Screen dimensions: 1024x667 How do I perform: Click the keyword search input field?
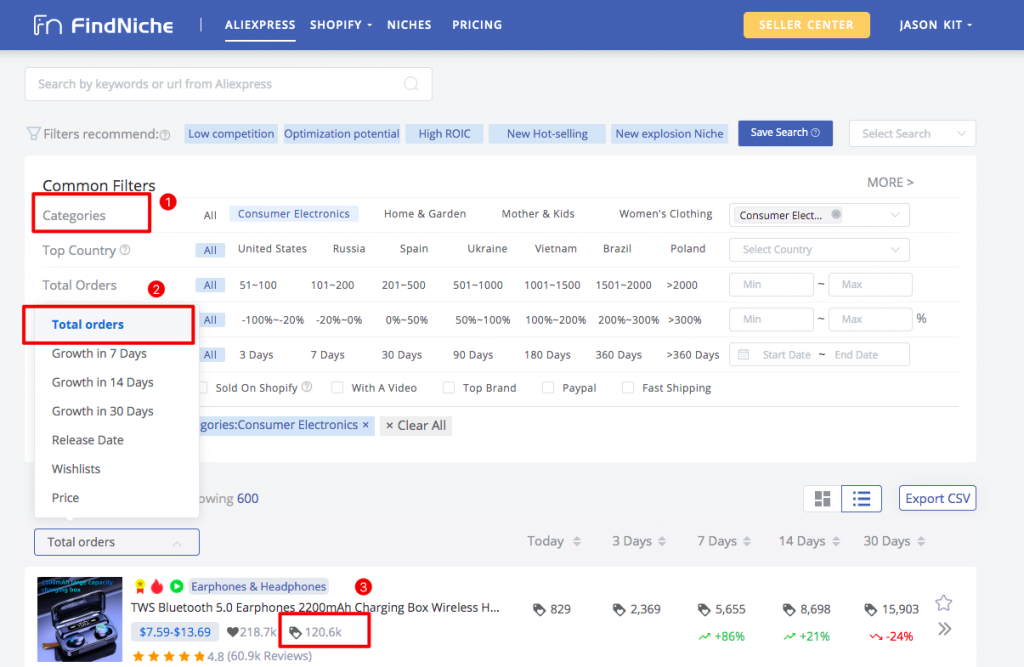229,84
